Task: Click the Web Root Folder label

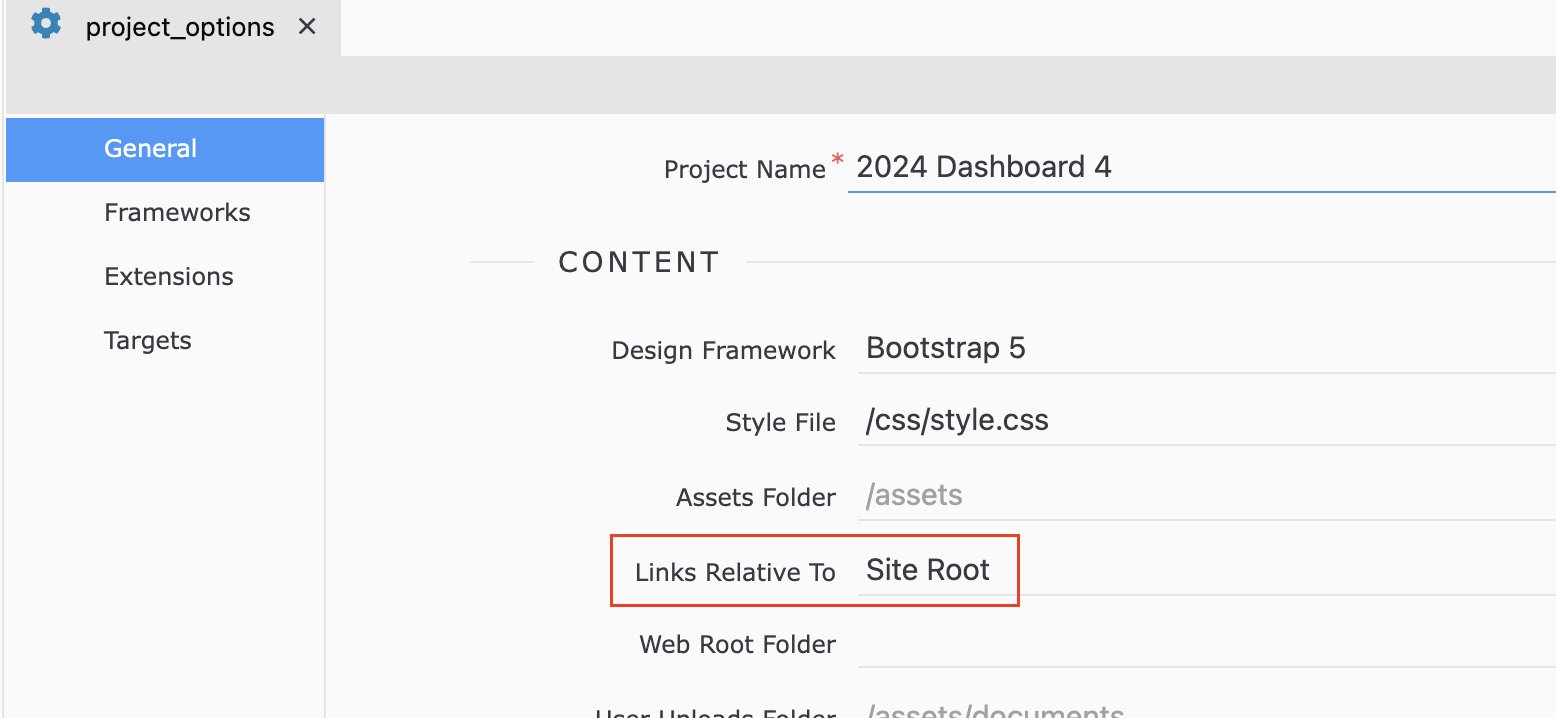Action: [x=737, y=645]
